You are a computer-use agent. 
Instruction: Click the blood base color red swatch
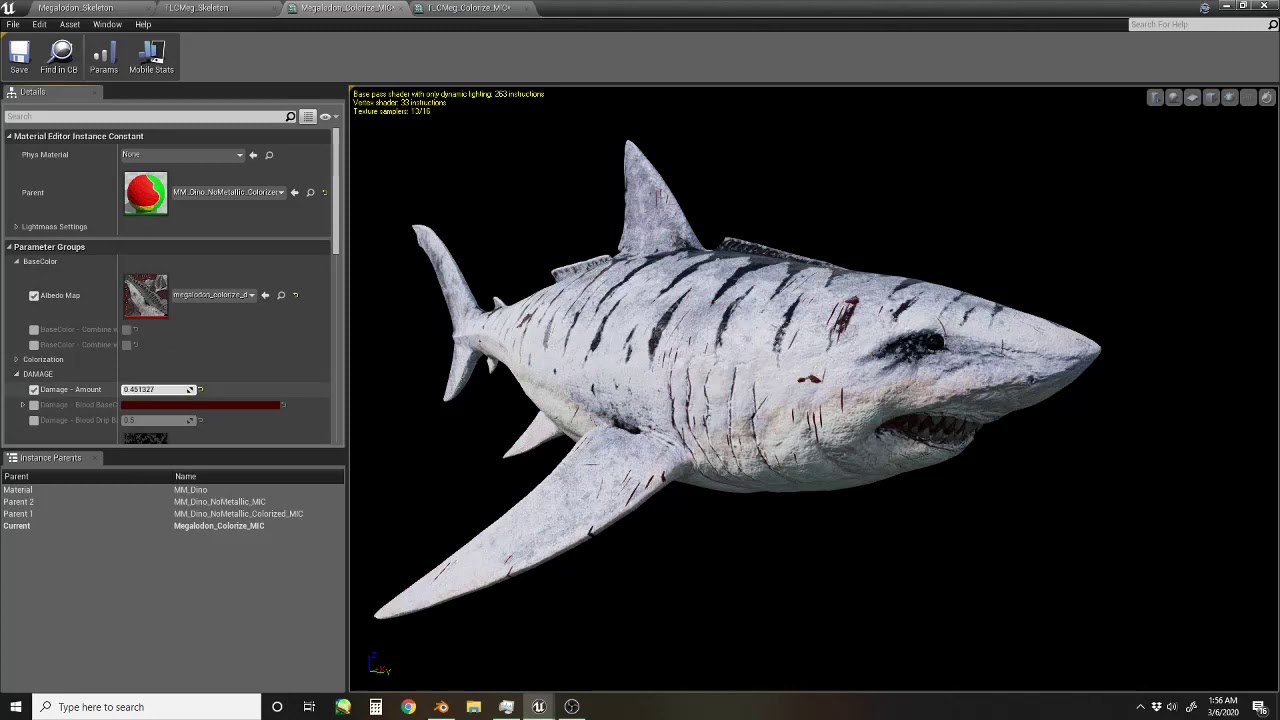pyautogui.click(x=200, y=405)
